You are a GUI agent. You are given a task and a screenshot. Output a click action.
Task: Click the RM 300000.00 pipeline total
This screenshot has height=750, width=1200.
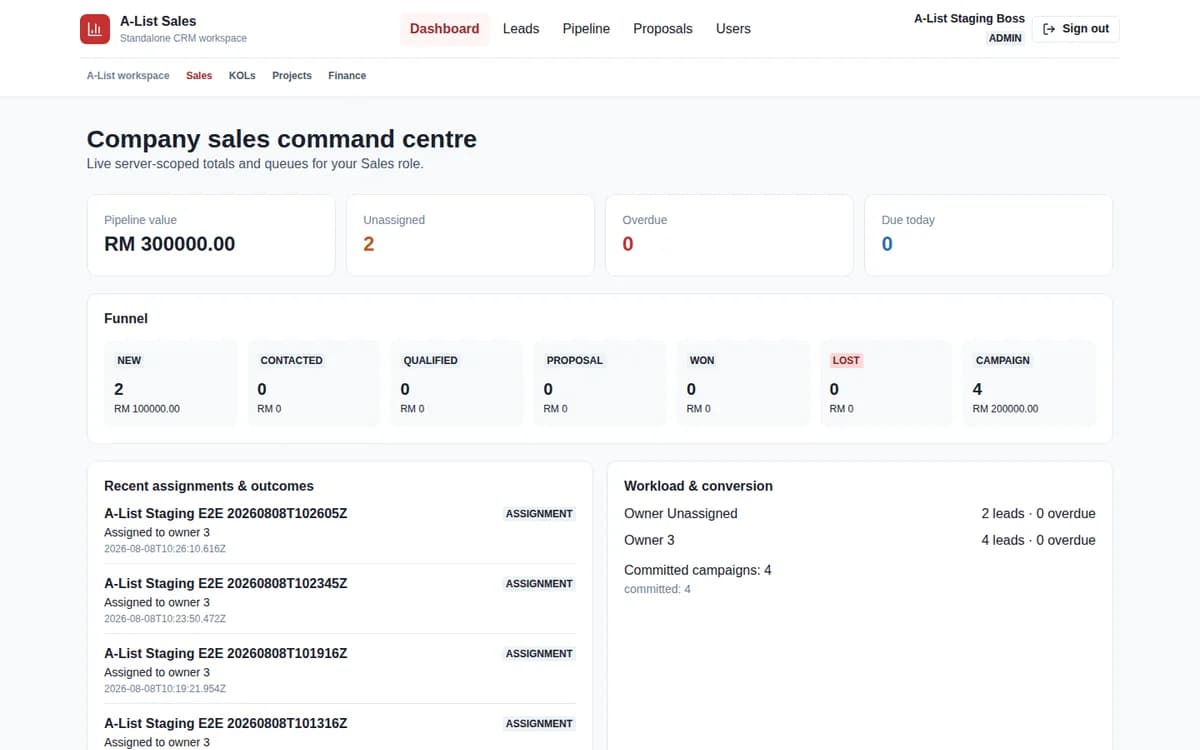[x=170, y=244]
